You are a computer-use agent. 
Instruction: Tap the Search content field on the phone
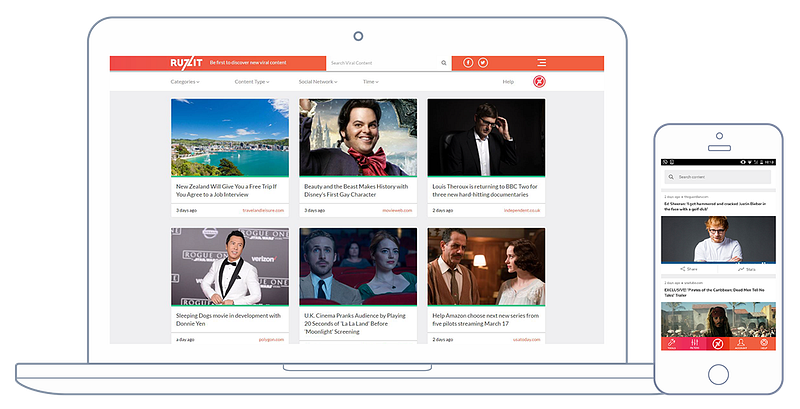tap(718, 177)
